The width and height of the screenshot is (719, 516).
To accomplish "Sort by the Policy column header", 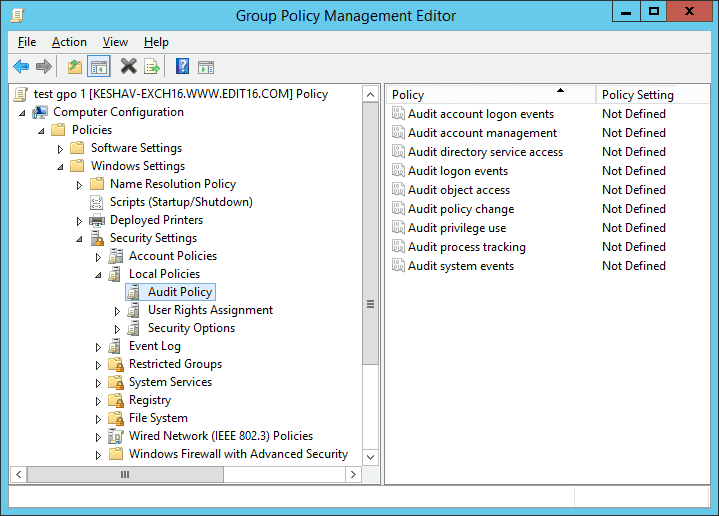I will point(490,94).
